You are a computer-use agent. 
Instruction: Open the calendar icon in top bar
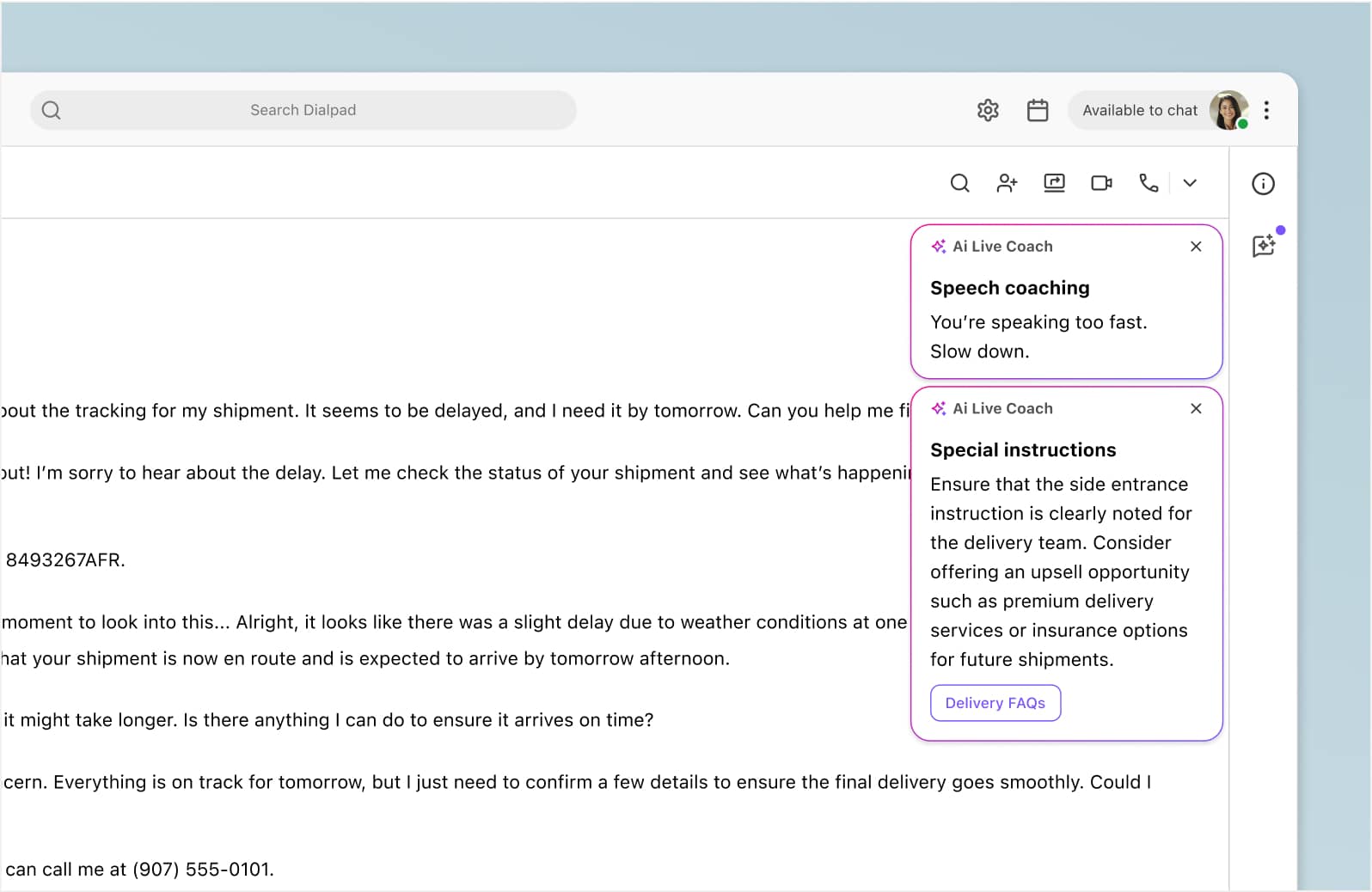pos(1038,111)
